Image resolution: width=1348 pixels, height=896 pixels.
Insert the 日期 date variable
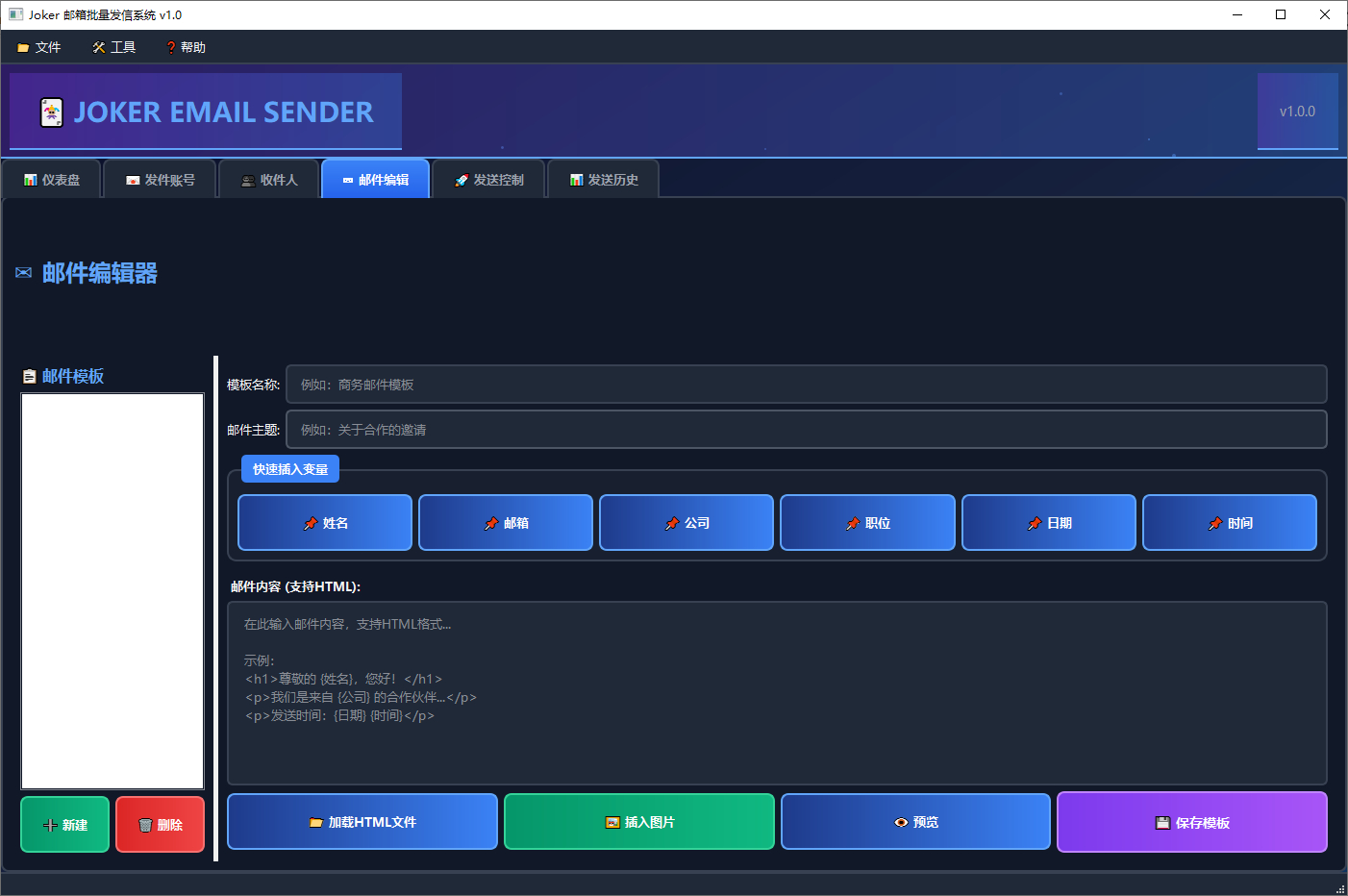point(1048,522)
